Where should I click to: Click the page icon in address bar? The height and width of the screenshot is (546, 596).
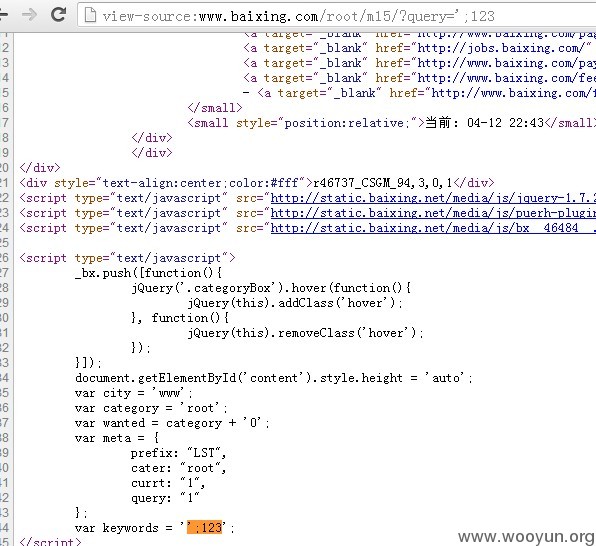point(90,15)
